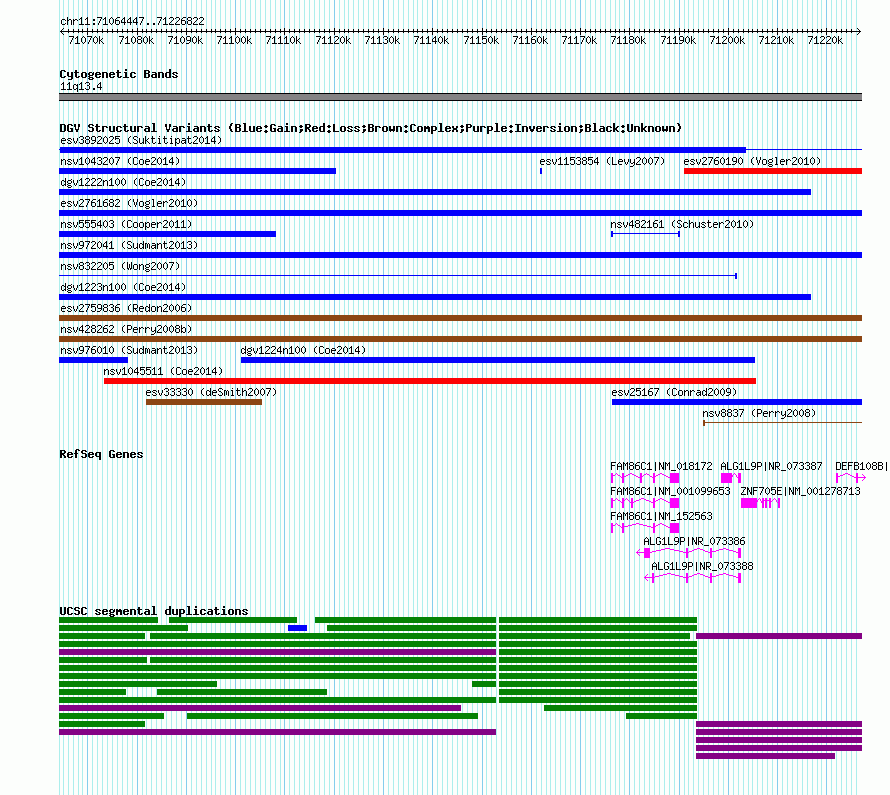Select the nsv1043207 (Coe2014) gain bar

pos(198,171)
